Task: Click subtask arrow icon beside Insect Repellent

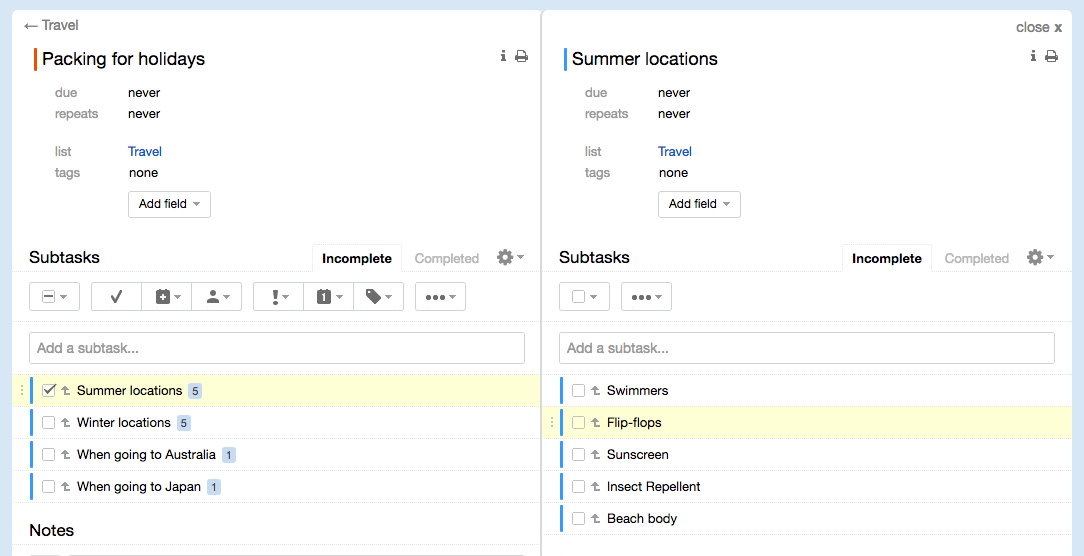Action: click(x=595, y=487)
